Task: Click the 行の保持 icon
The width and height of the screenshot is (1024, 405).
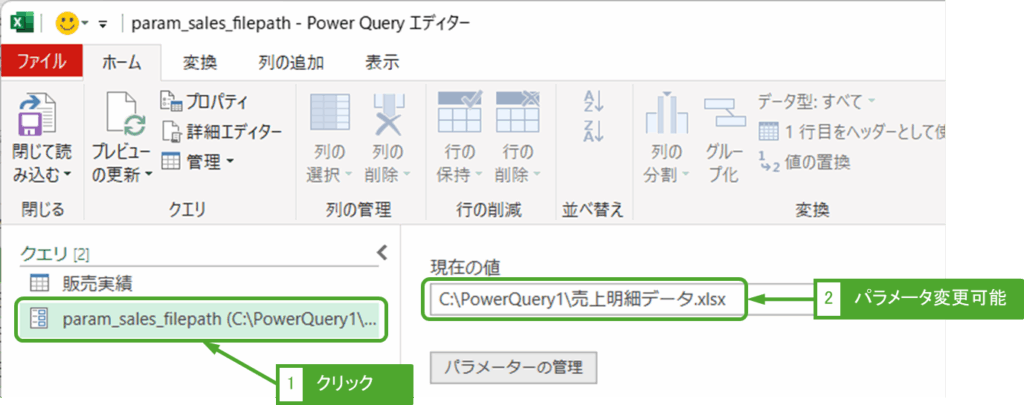Action: 460,112
